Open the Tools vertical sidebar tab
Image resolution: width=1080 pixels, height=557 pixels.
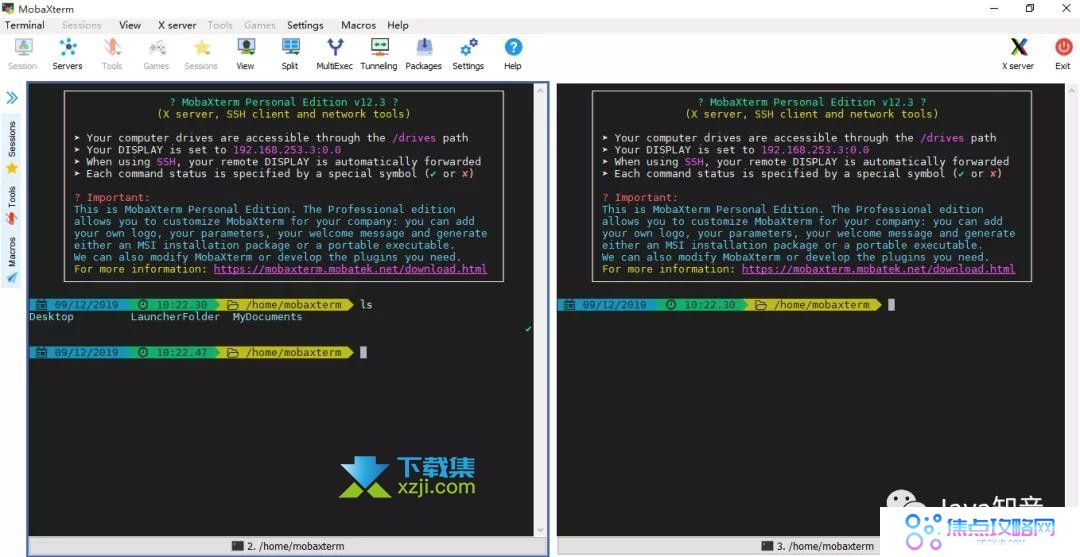pyautogui.click(x=12, y=205)
